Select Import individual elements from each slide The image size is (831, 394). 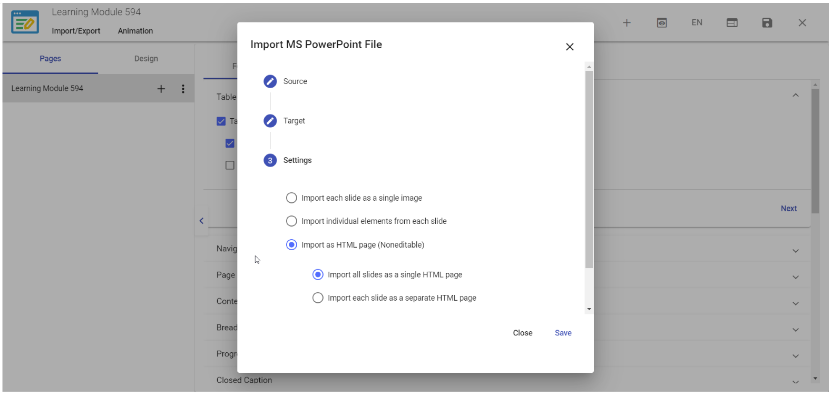point(291,221)
